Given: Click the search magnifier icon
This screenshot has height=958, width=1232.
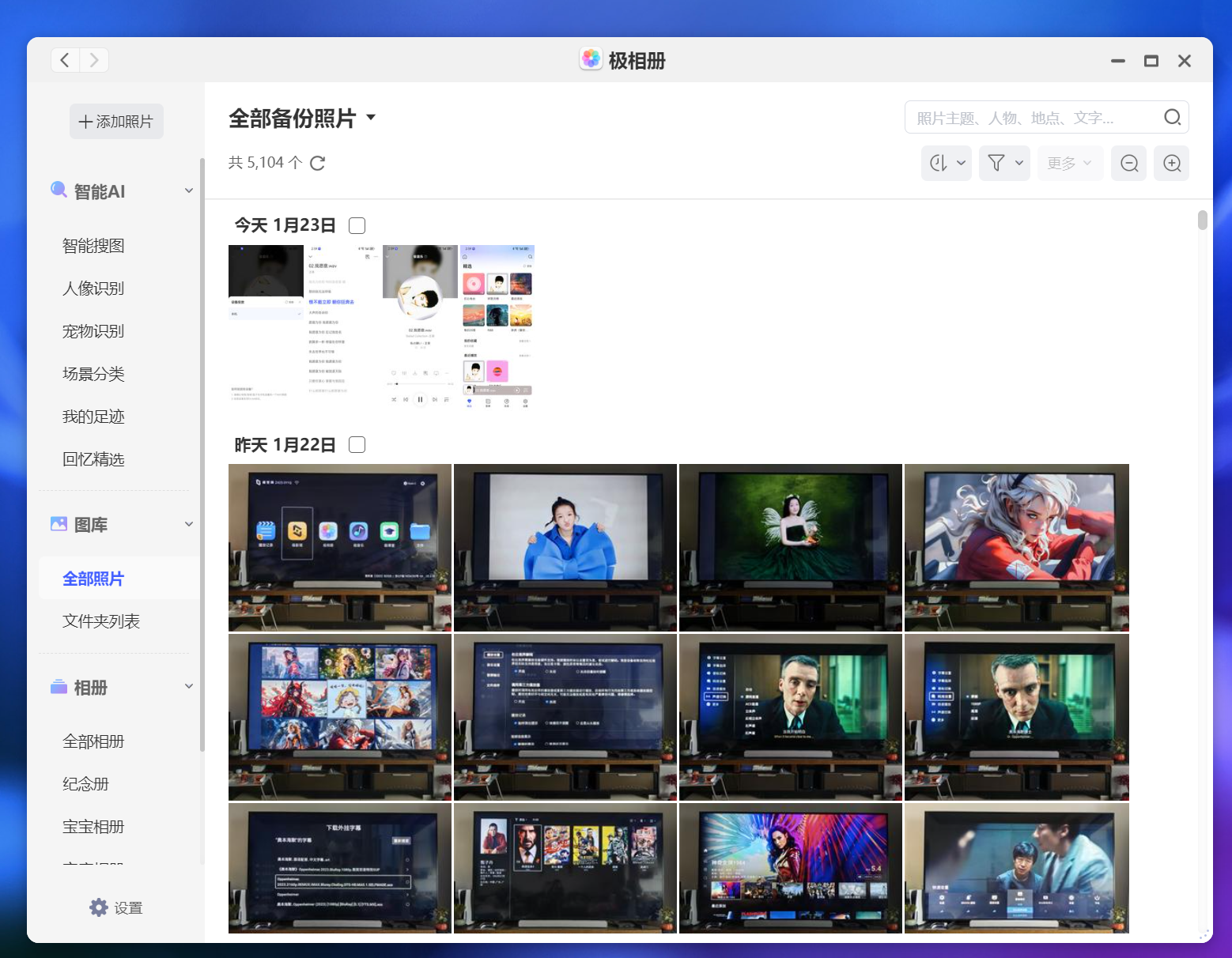Looking at the screenshot, I should pos(1172,118).
